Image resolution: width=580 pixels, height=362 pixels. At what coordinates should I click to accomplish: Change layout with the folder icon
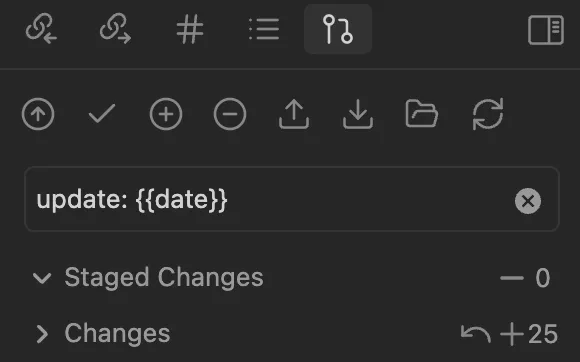pyautogui.click(x=422, y=114)
